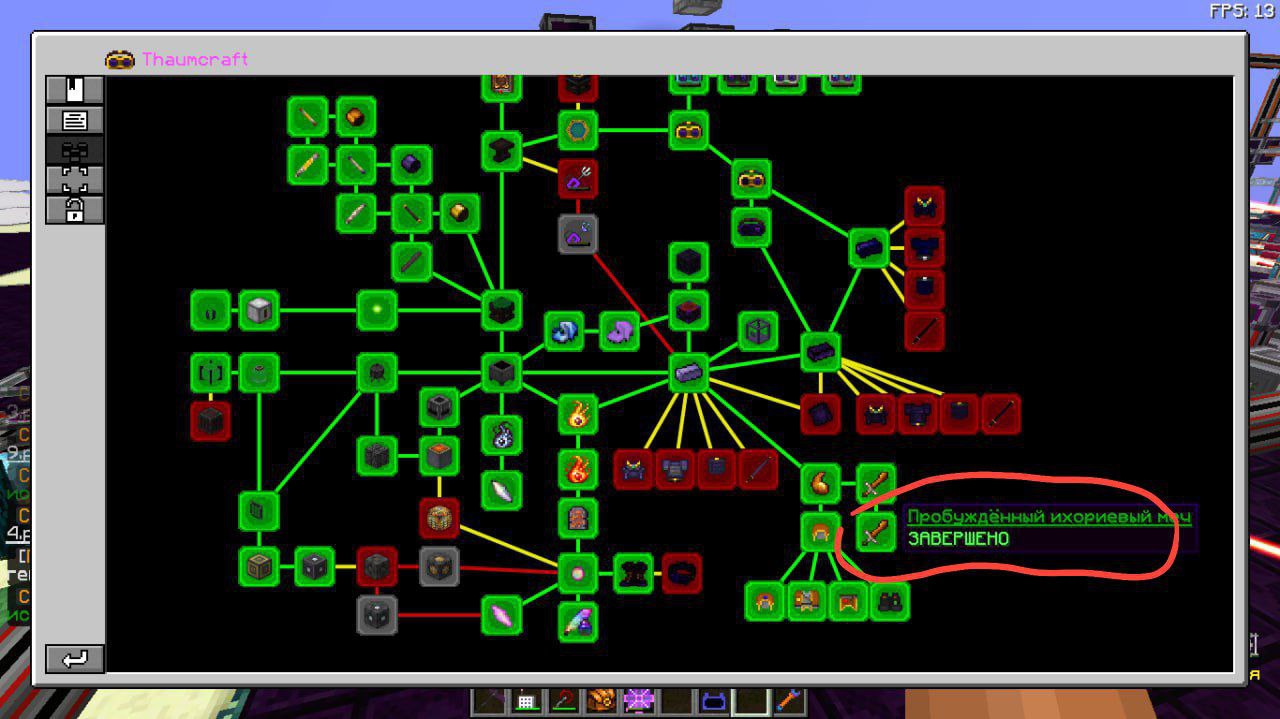This screenshot has width=1280, height=719.
Task: Open the black cube research node
Action: pyautogui.click(x=689, y=263)
